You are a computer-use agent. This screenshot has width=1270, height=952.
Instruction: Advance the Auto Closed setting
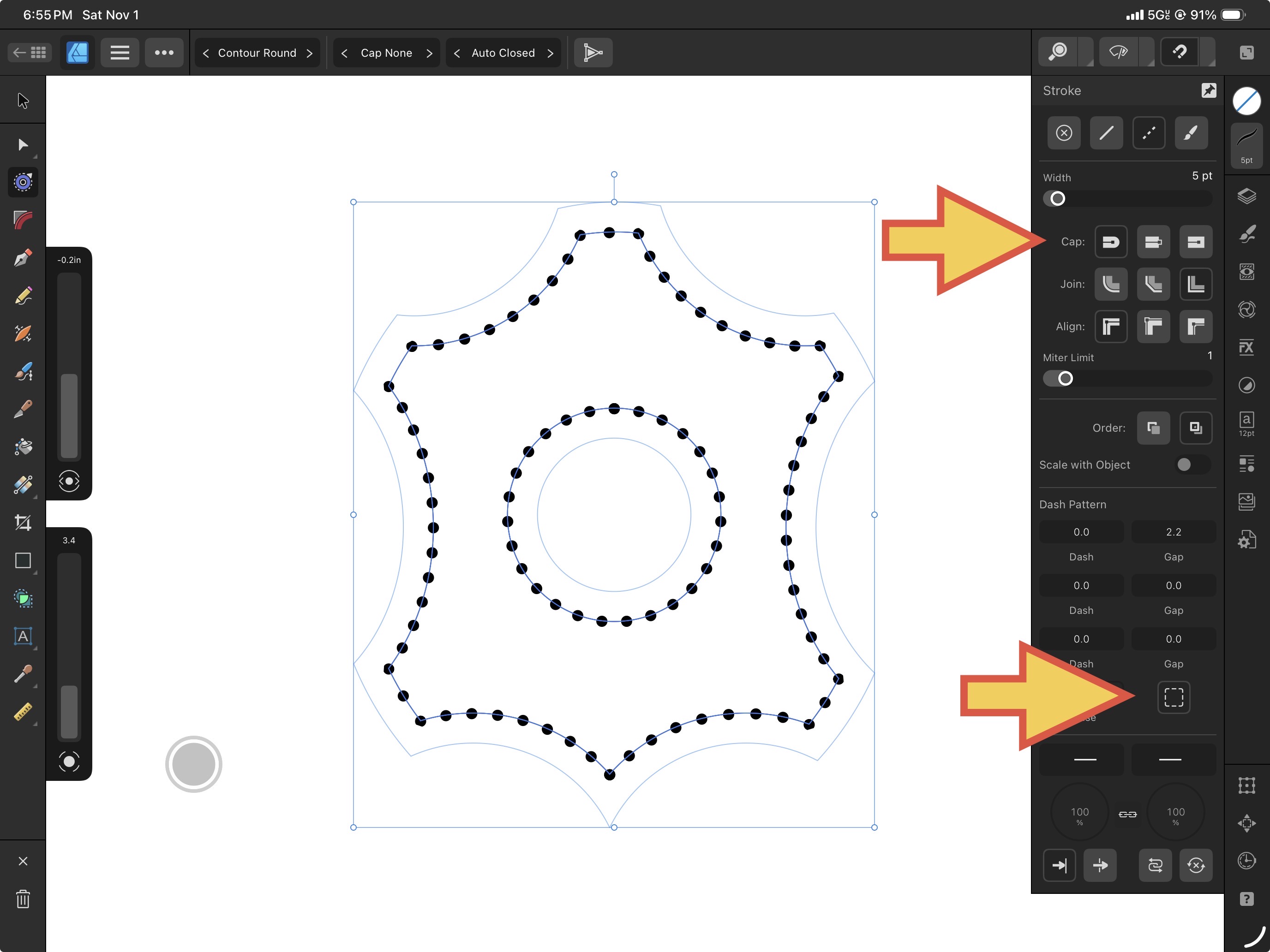point(550,53)
